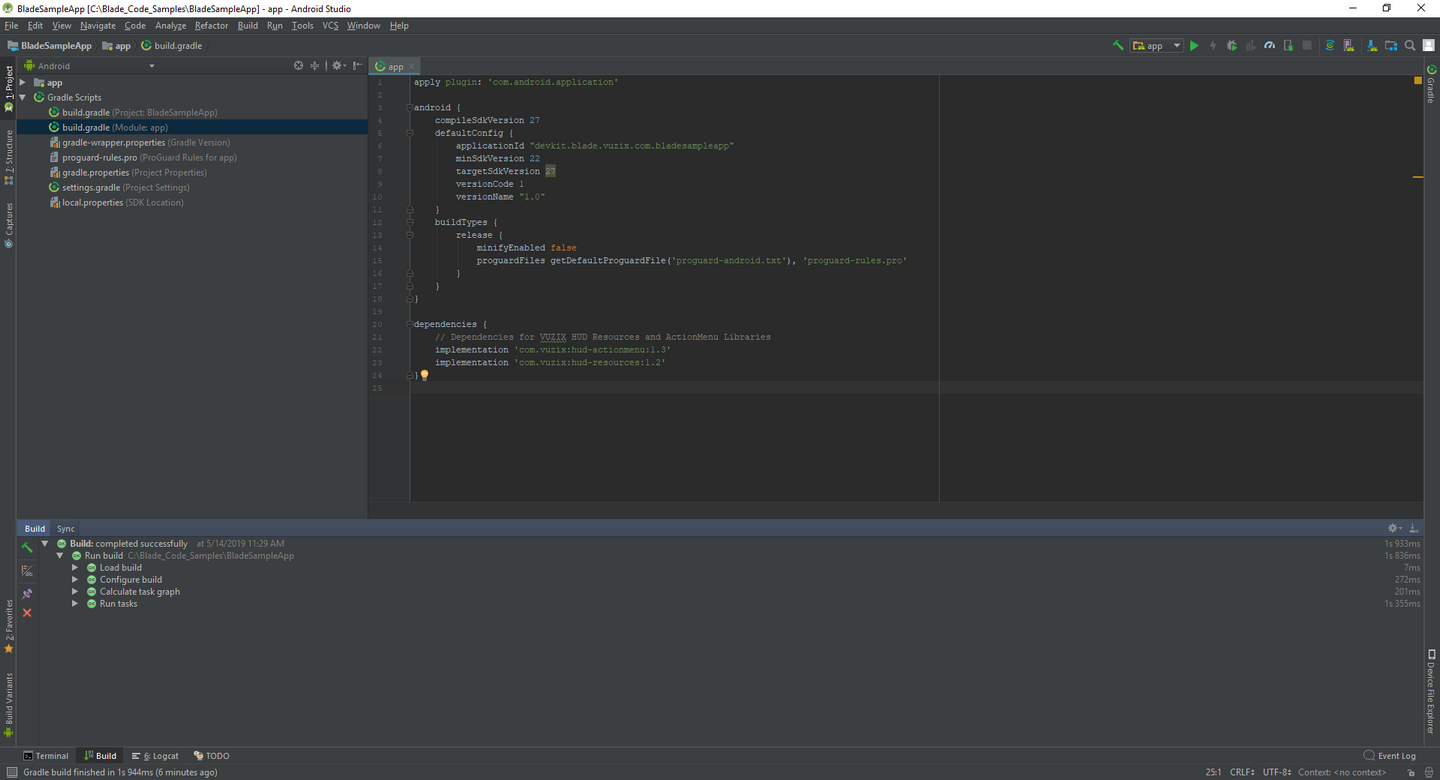Viewport: 1440px width, 780px height.
Task: Start debugging with the Debug app bug icon
Action: [1232, 46]
